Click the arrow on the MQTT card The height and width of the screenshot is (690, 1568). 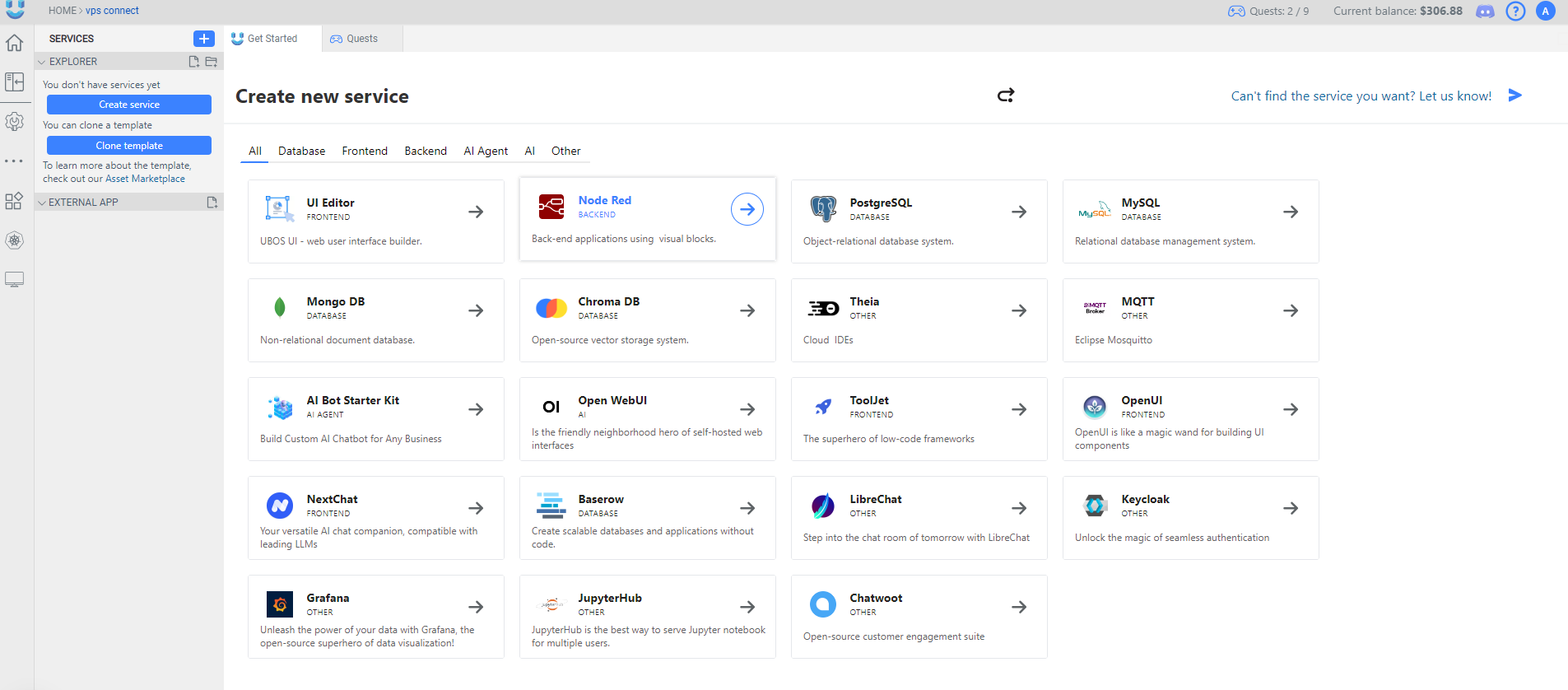click(x=1291, y=310)
